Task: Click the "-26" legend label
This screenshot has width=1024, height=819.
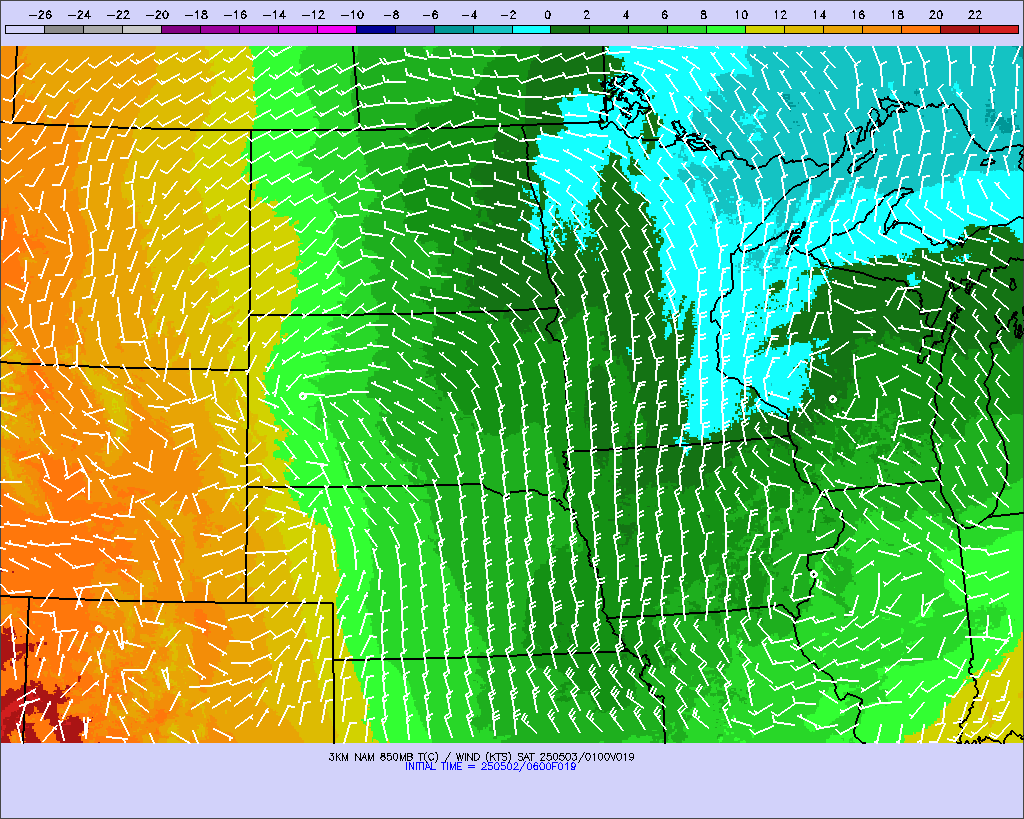Action: coord(40,14)
